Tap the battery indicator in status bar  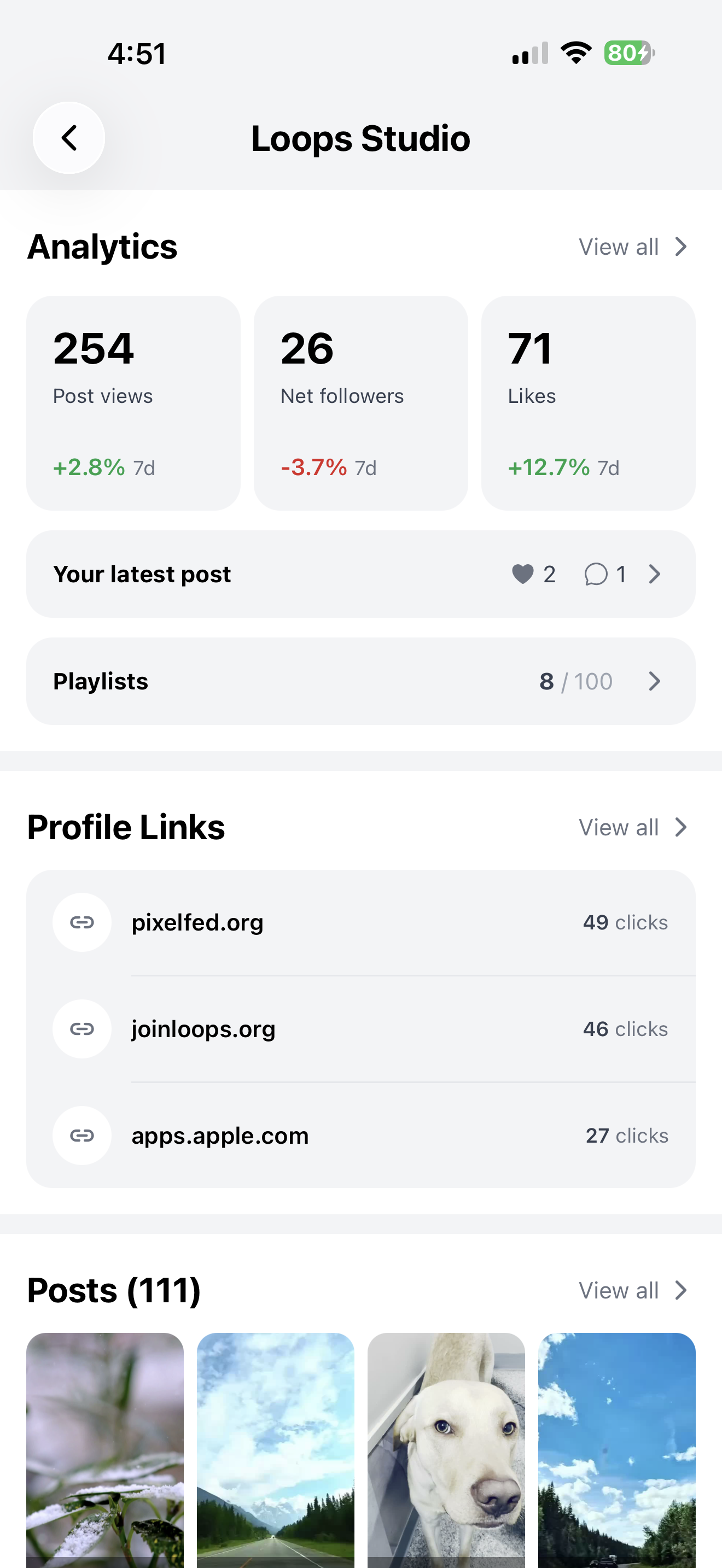click(x=630, y=53)
